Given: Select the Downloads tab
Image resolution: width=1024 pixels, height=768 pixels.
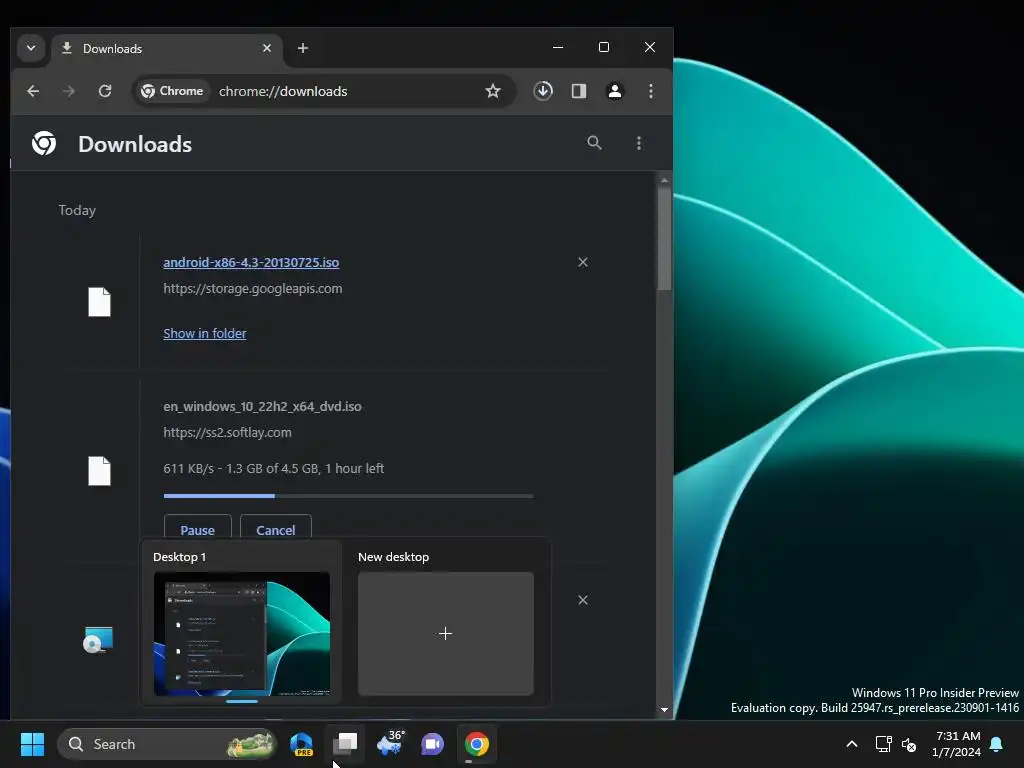Looking at the screenshot, I should point(167,49).
